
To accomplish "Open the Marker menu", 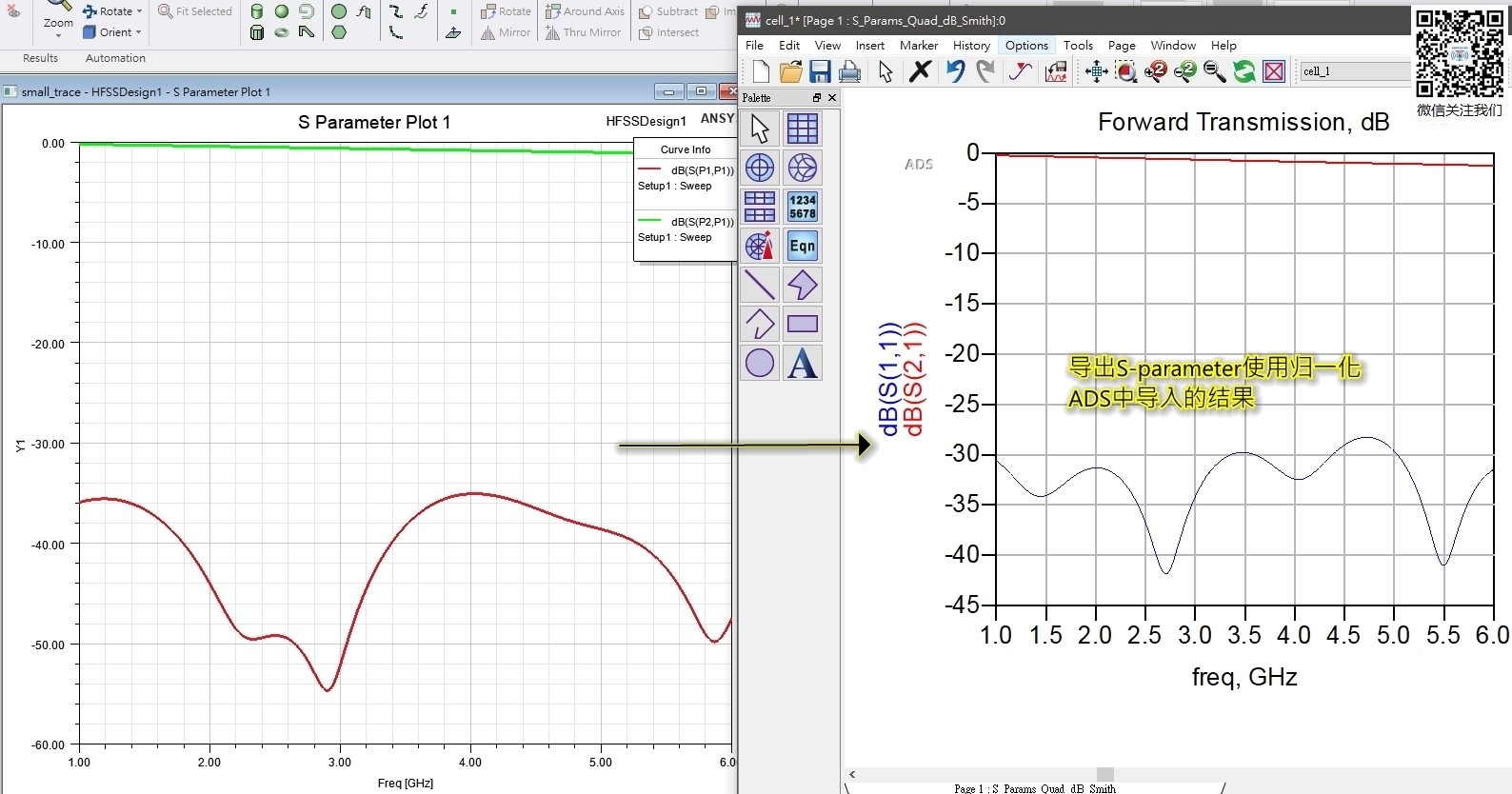I will pyautogui.click(x=918, y=45).
